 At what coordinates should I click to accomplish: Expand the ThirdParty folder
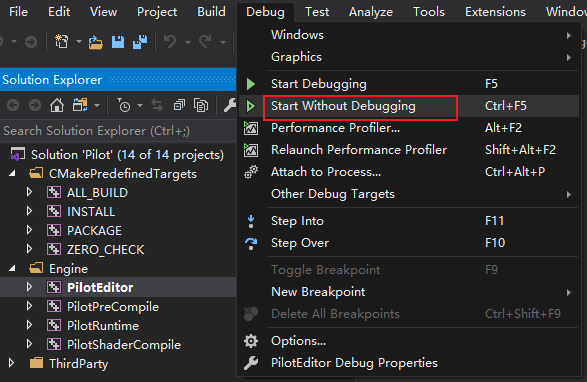tap(11, 363)
